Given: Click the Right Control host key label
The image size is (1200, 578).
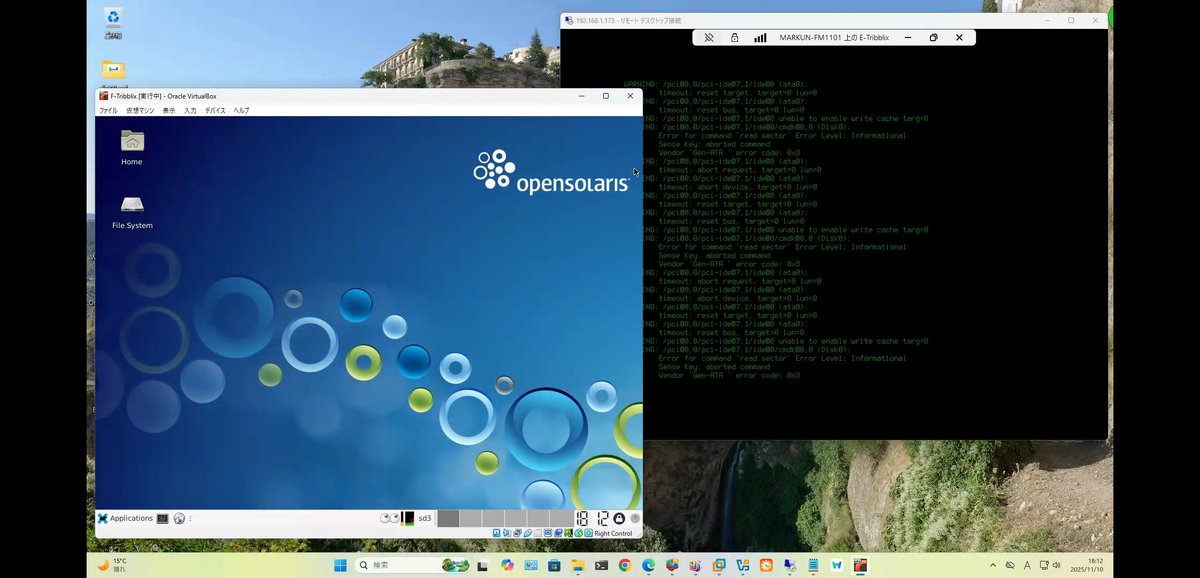Looking at the screenshot, I should click(613, 533).
